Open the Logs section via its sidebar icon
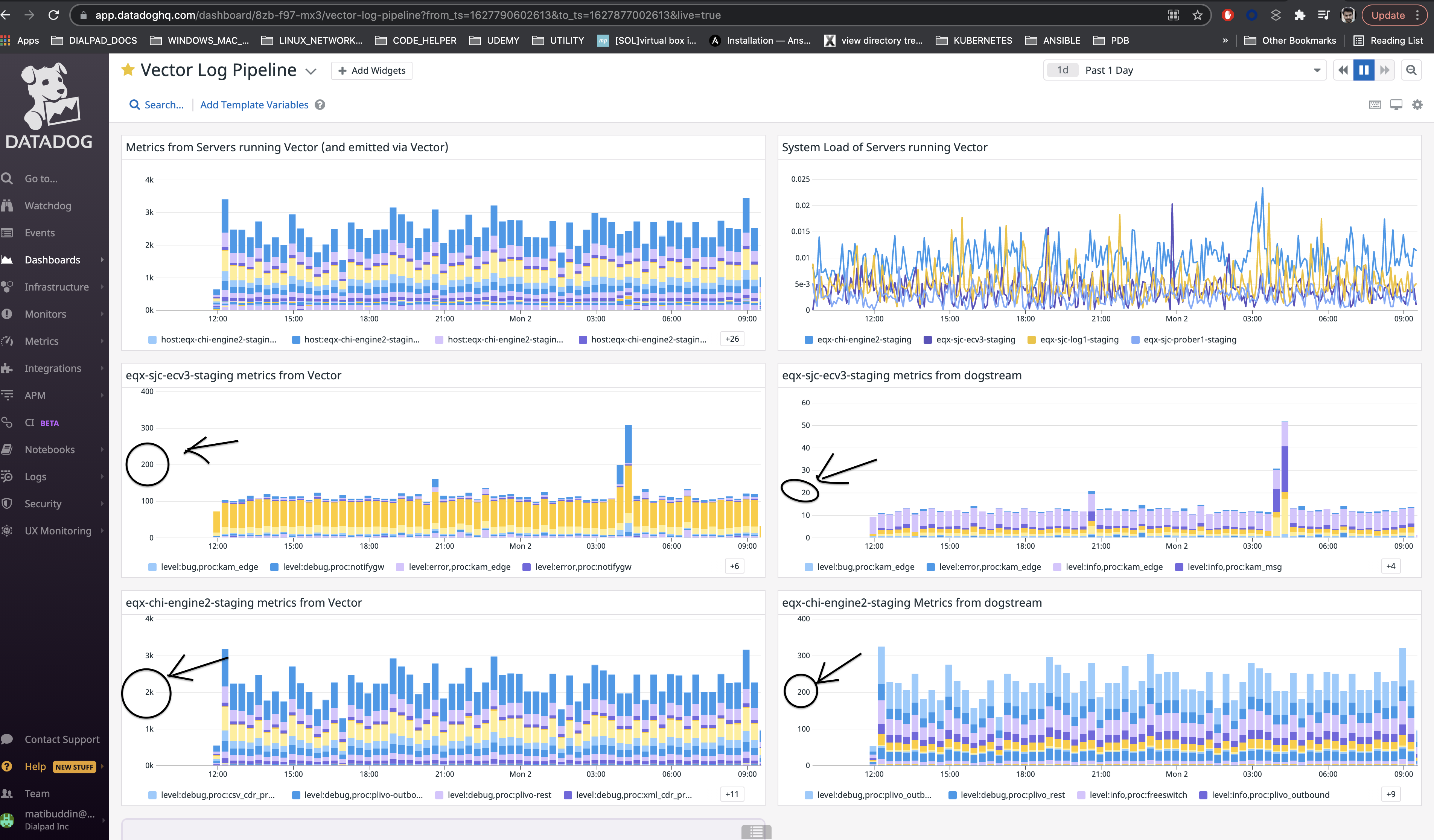 (x=8, y=476)
